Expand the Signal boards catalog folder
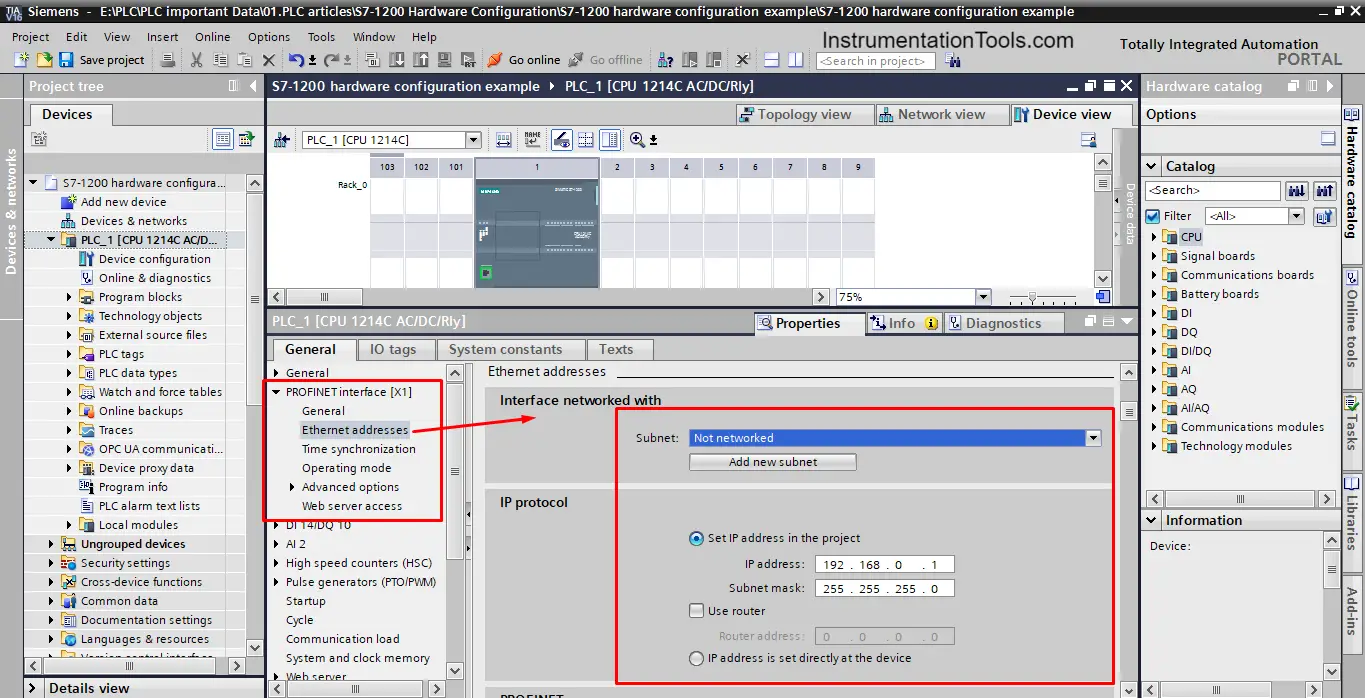1365x698 pixels. tap(1154, 256)
